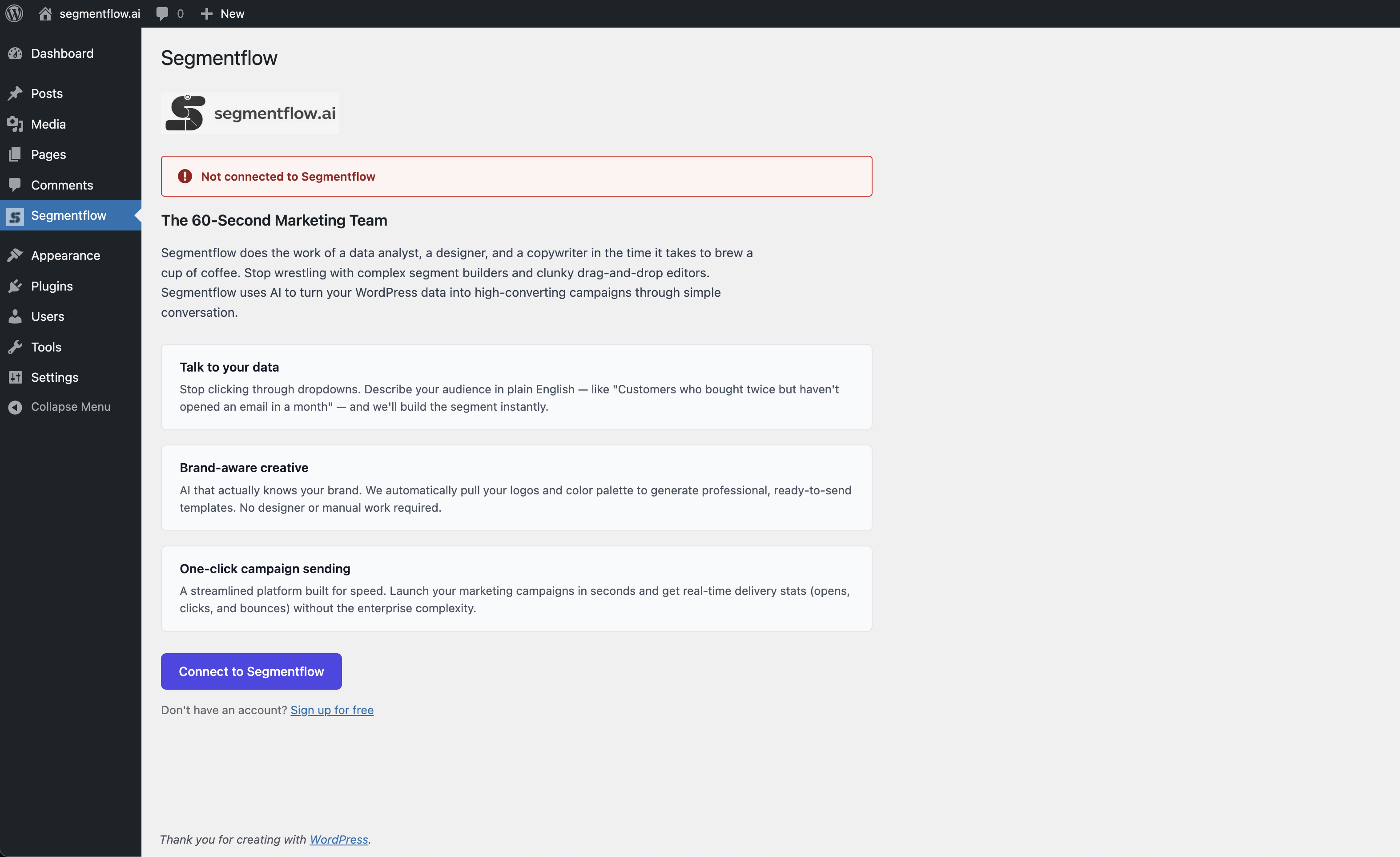The height and width of the screenshot is (857, 1400).
Task: Click the segmentflow.ai logo image
Action: point(250,113)
